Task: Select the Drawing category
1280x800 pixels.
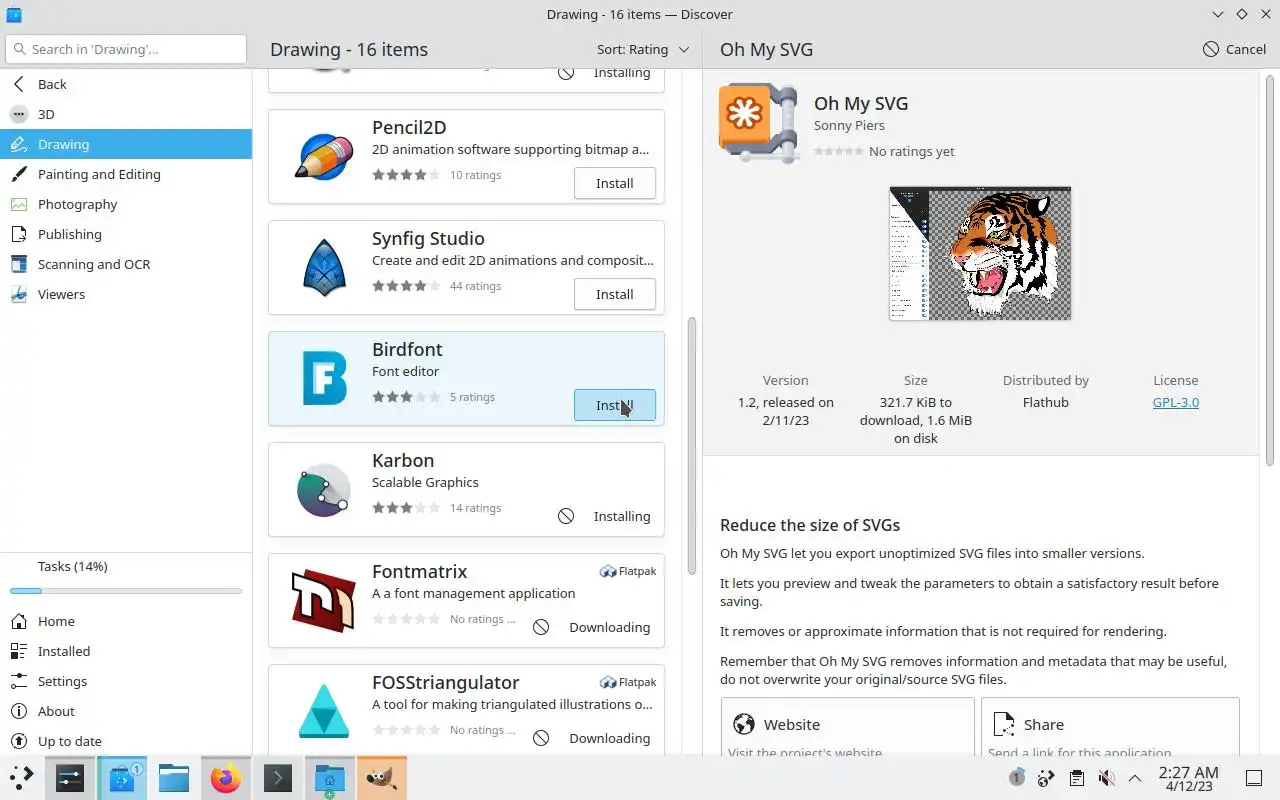Action: point(126,144)
